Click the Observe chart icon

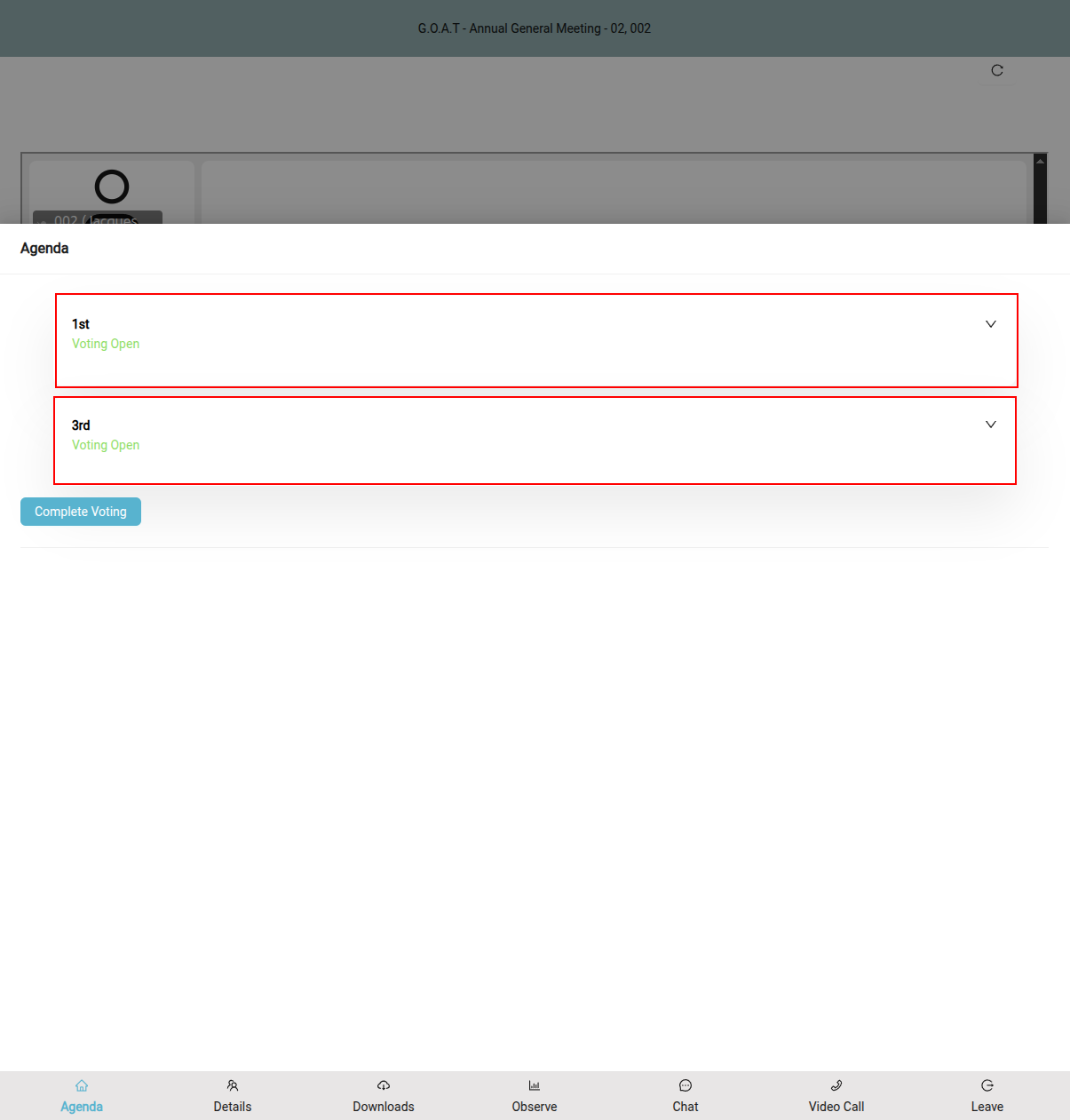(535, 1085)
